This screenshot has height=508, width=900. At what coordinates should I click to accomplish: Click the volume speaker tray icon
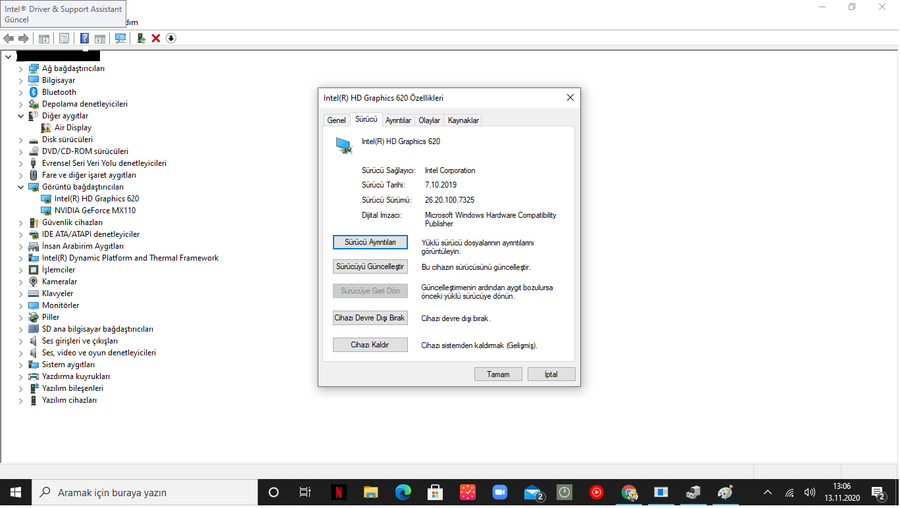(809, 493)
